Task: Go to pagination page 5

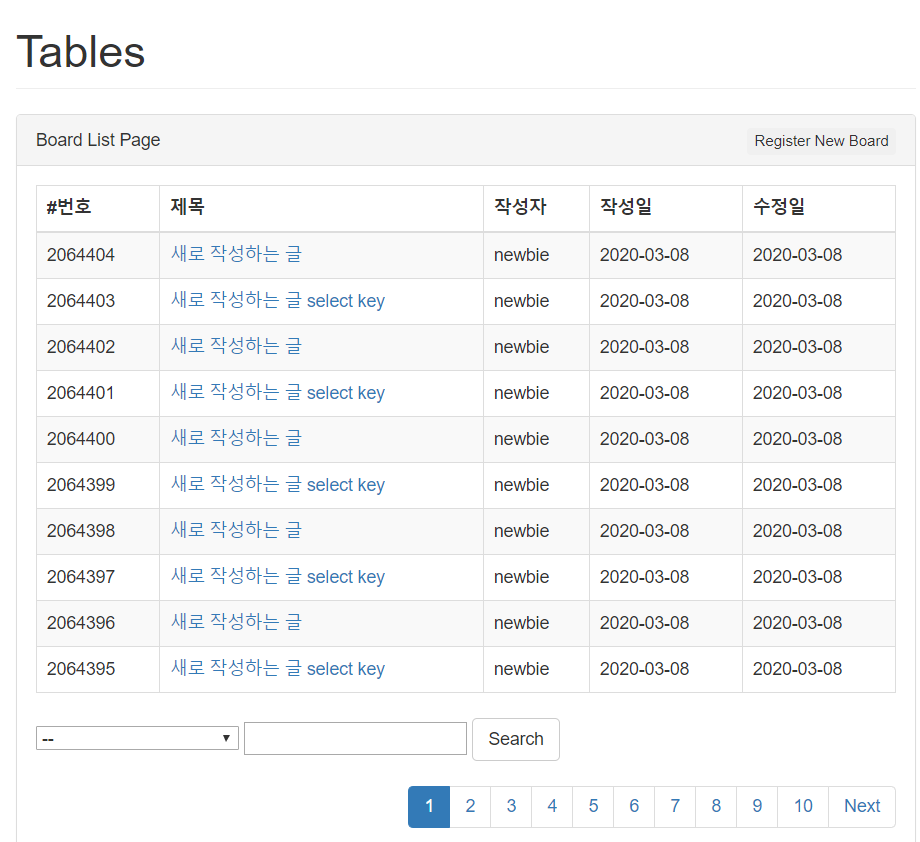Action: [x=593, y=806]
